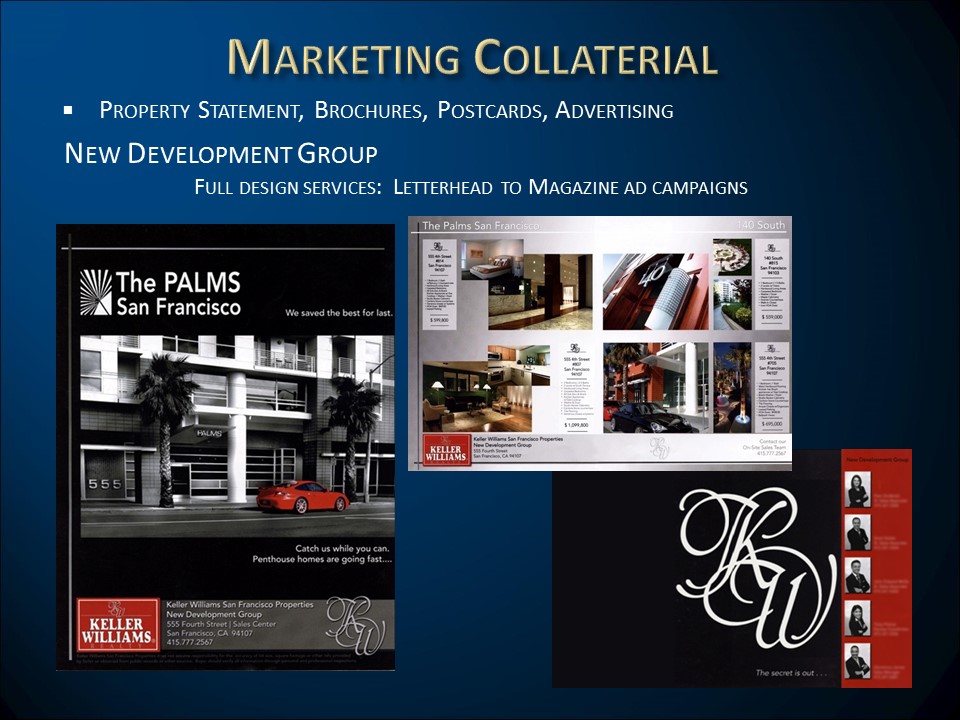Viewport: 960px width, 720px height.
Task: Click the 555 building number sign
Action: (x=105, y=484)
